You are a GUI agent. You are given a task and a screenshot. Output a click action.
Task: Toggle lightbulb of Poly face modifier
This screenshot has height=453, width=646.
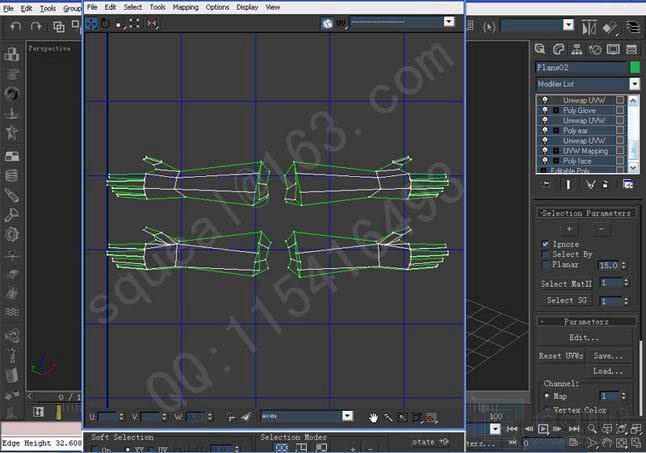pos(545,161)
